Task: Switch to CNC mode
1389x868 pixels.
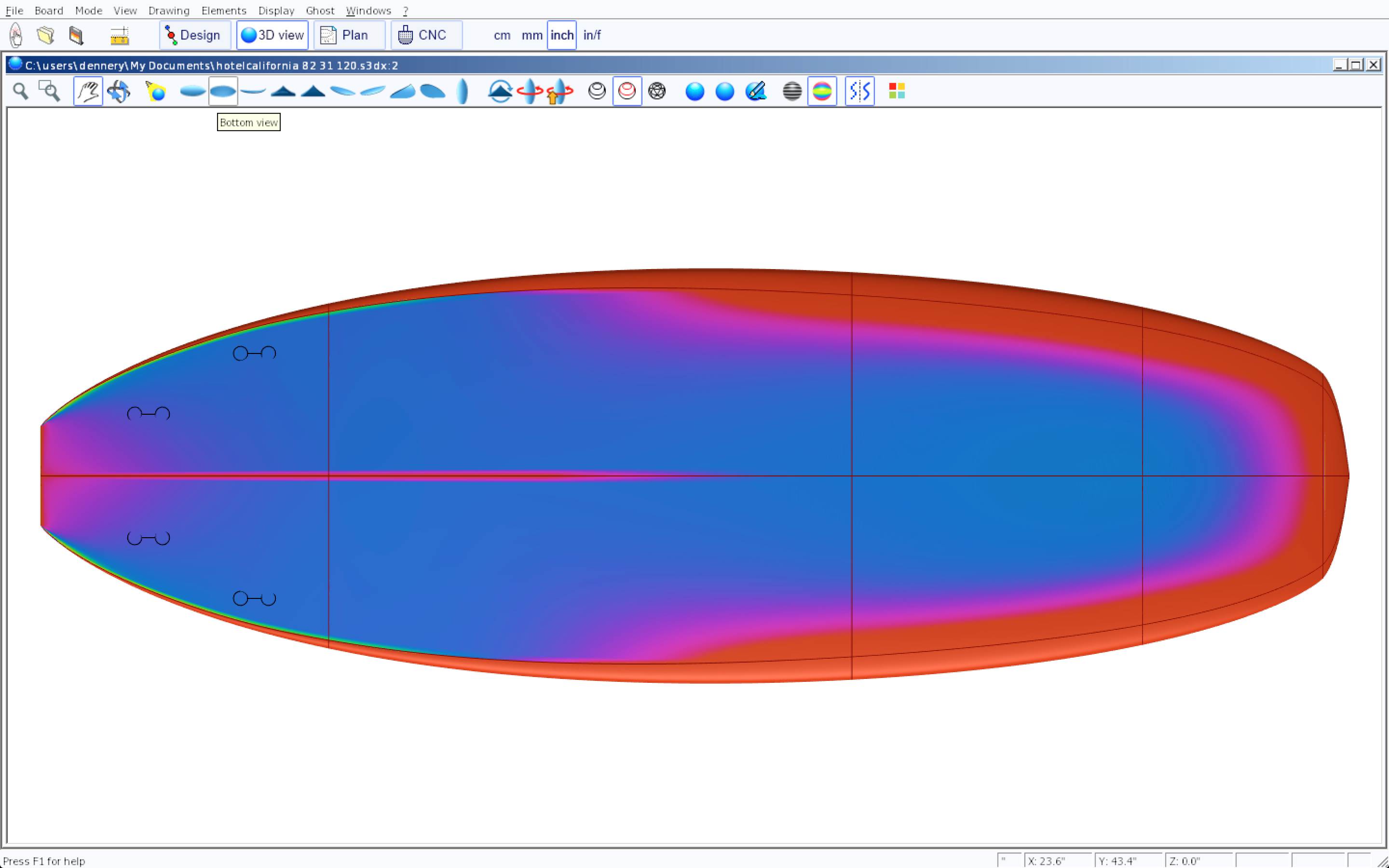Action: [x=426, y=36]
